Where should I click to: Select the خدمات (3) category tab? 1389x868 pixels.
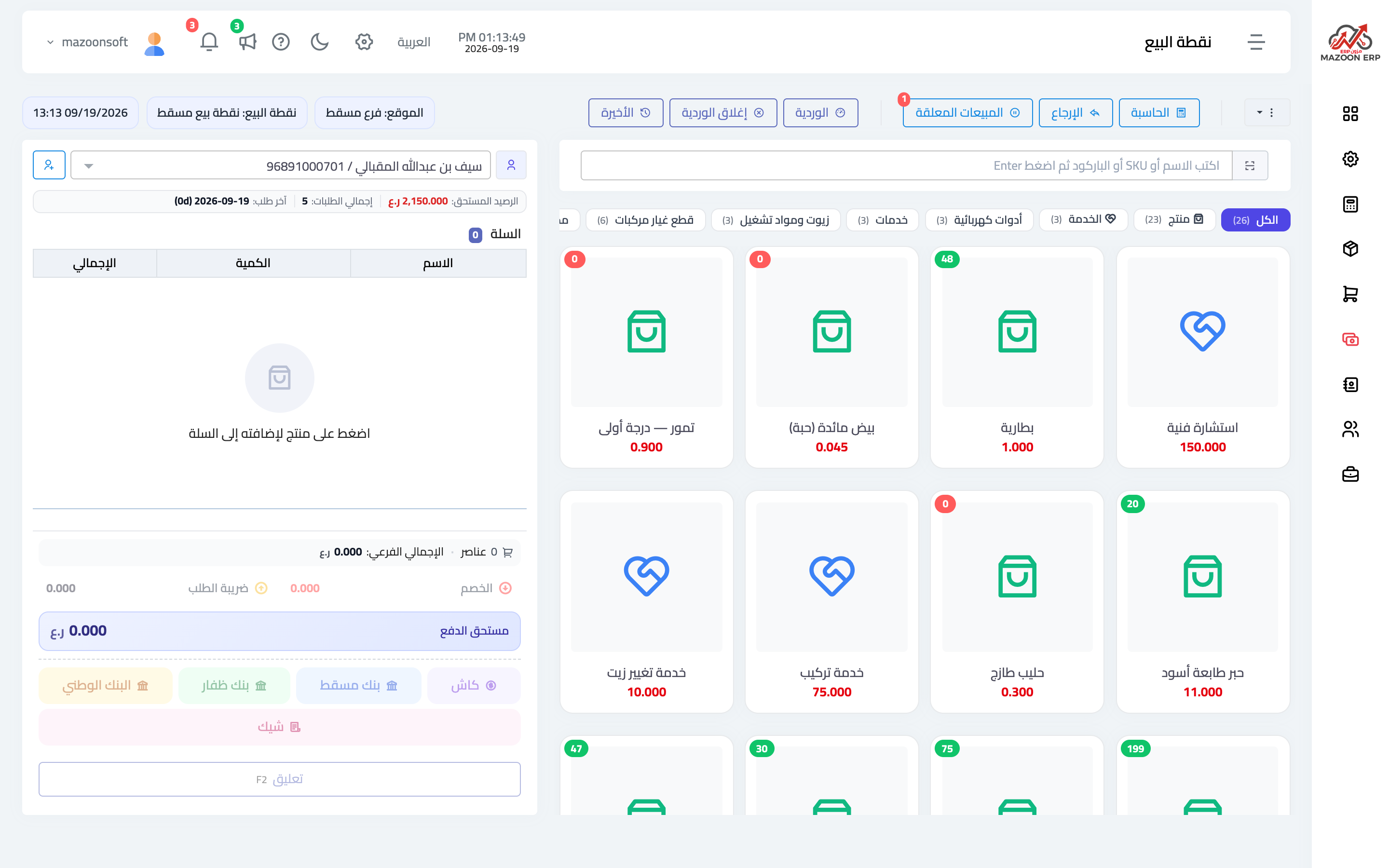tap(882, 220)
